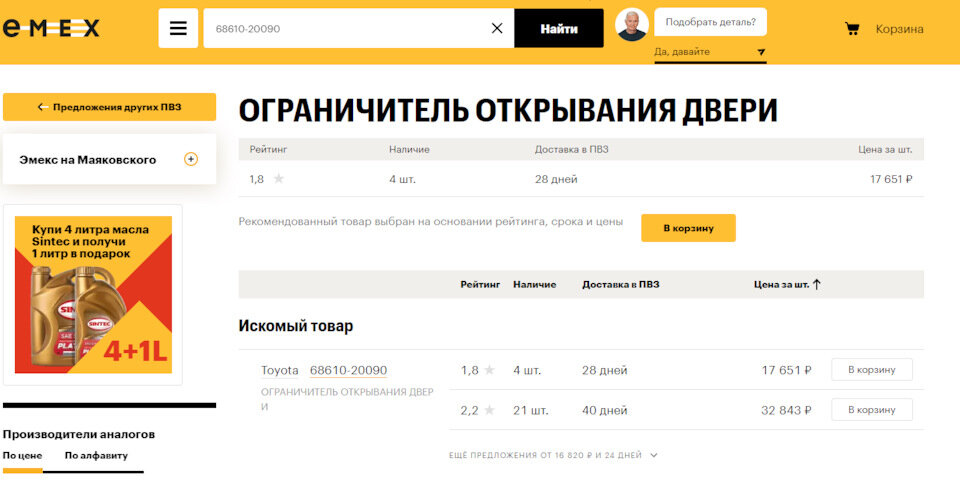Click the Toyota brand link
The height and width of the screenshot is (482, 960).
pos(280,371)
